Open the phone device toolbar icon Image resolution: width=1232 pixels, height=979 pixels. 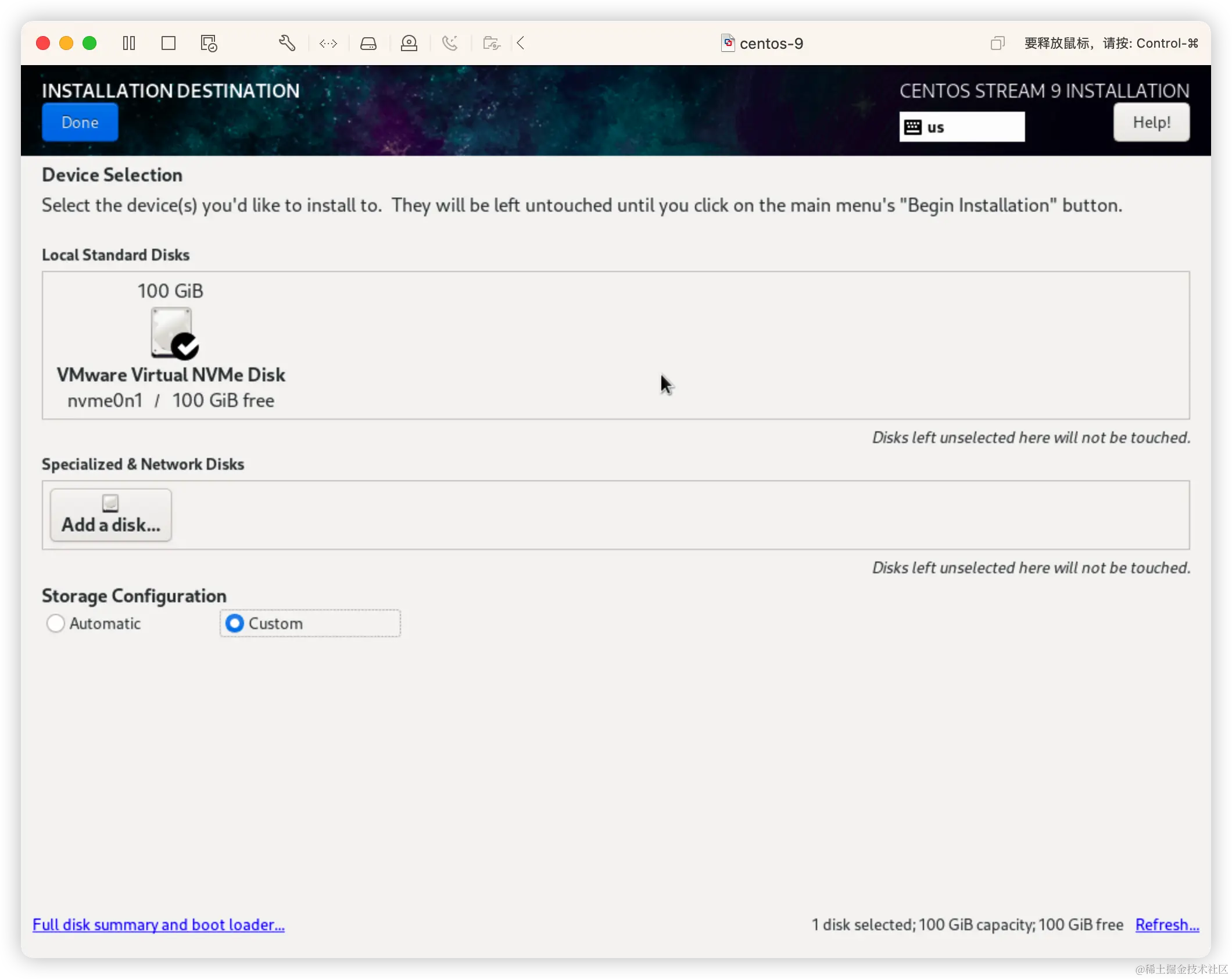(x=451, y=43)
